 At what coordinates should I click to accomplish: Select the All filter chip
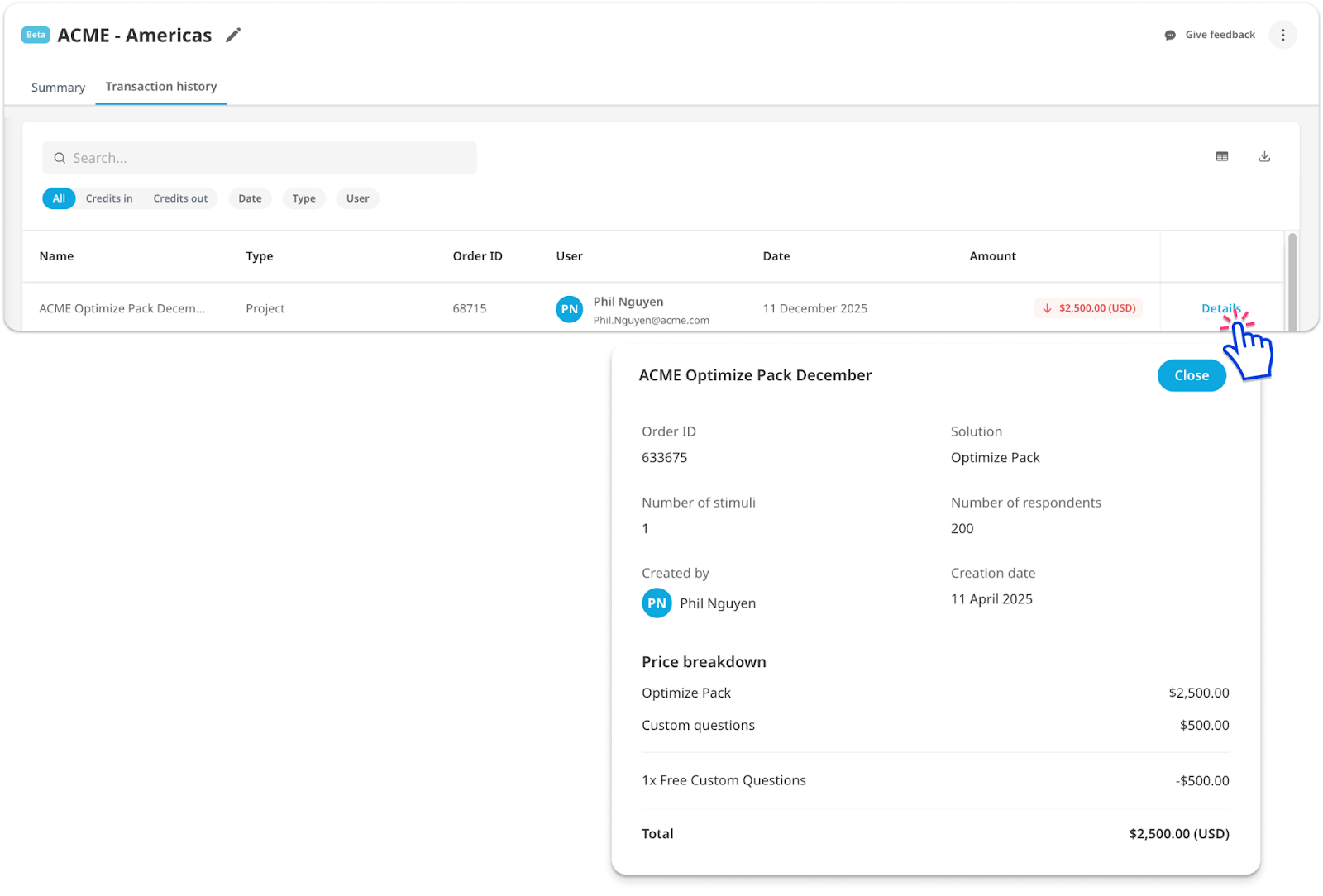(x=59, y=198)
